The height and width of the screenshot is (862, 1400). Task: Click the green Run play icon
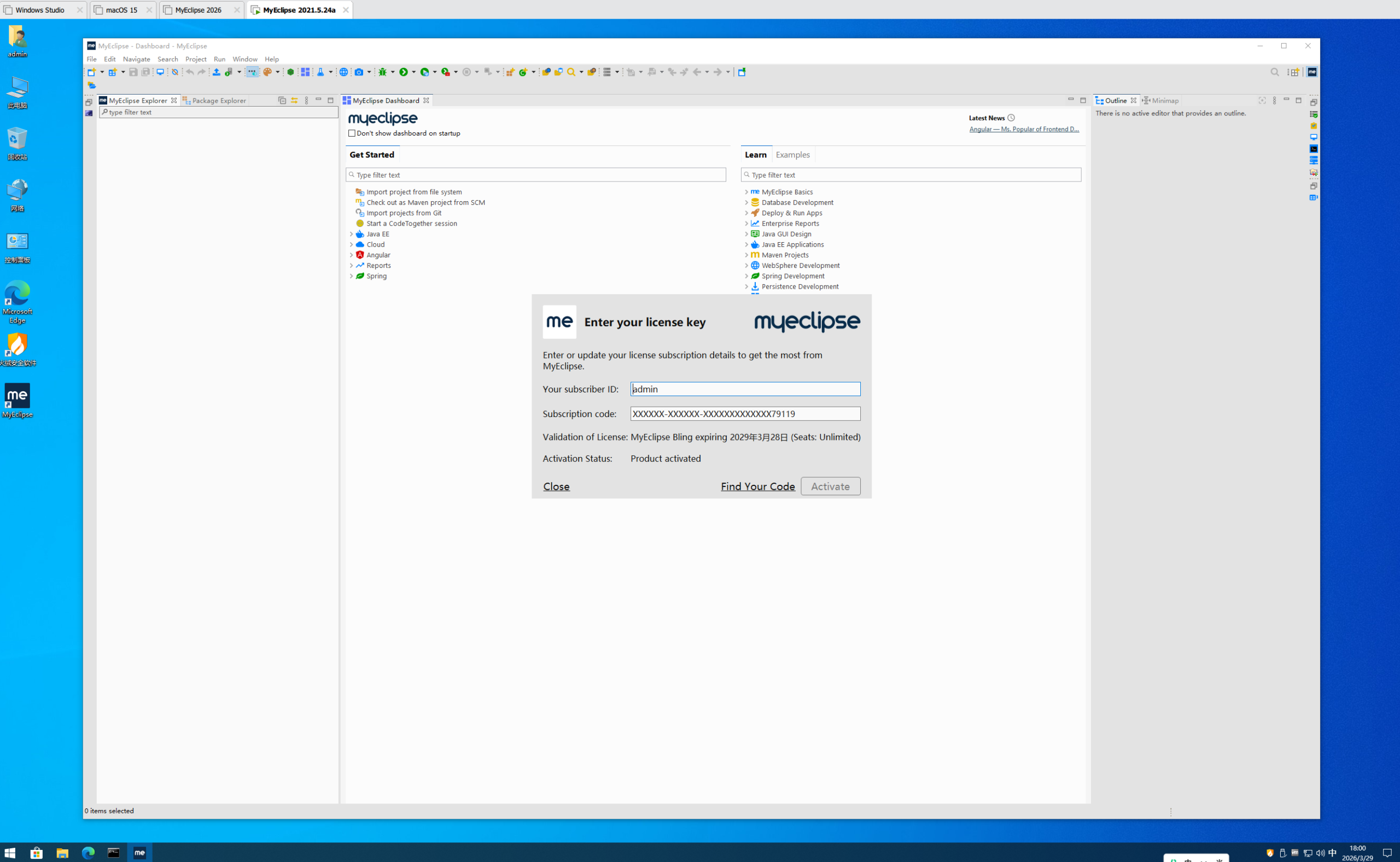pyautogui.click(x=403, y=72)
